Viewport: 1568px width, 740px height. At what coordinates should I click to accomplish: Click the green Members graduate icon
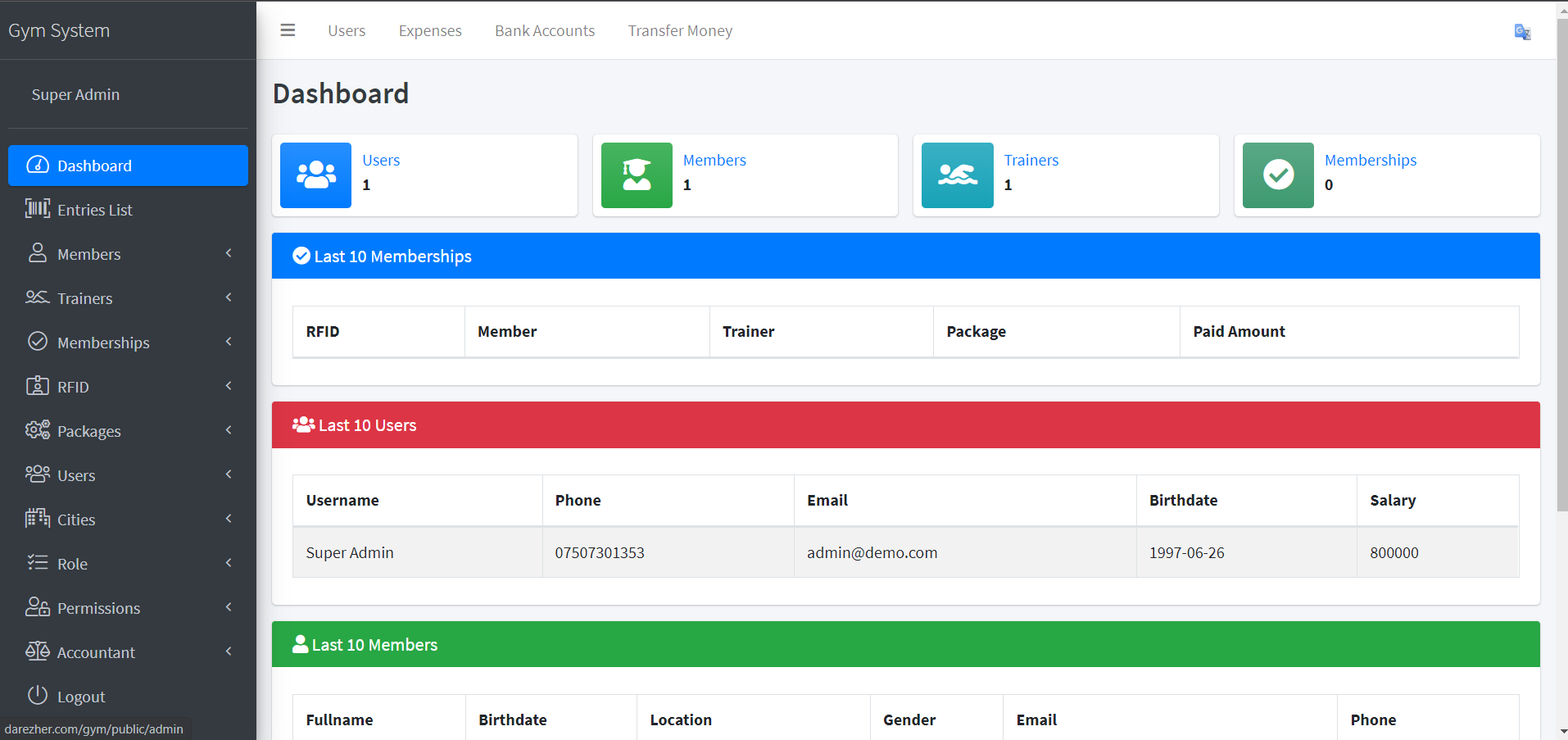pos(637,175)
